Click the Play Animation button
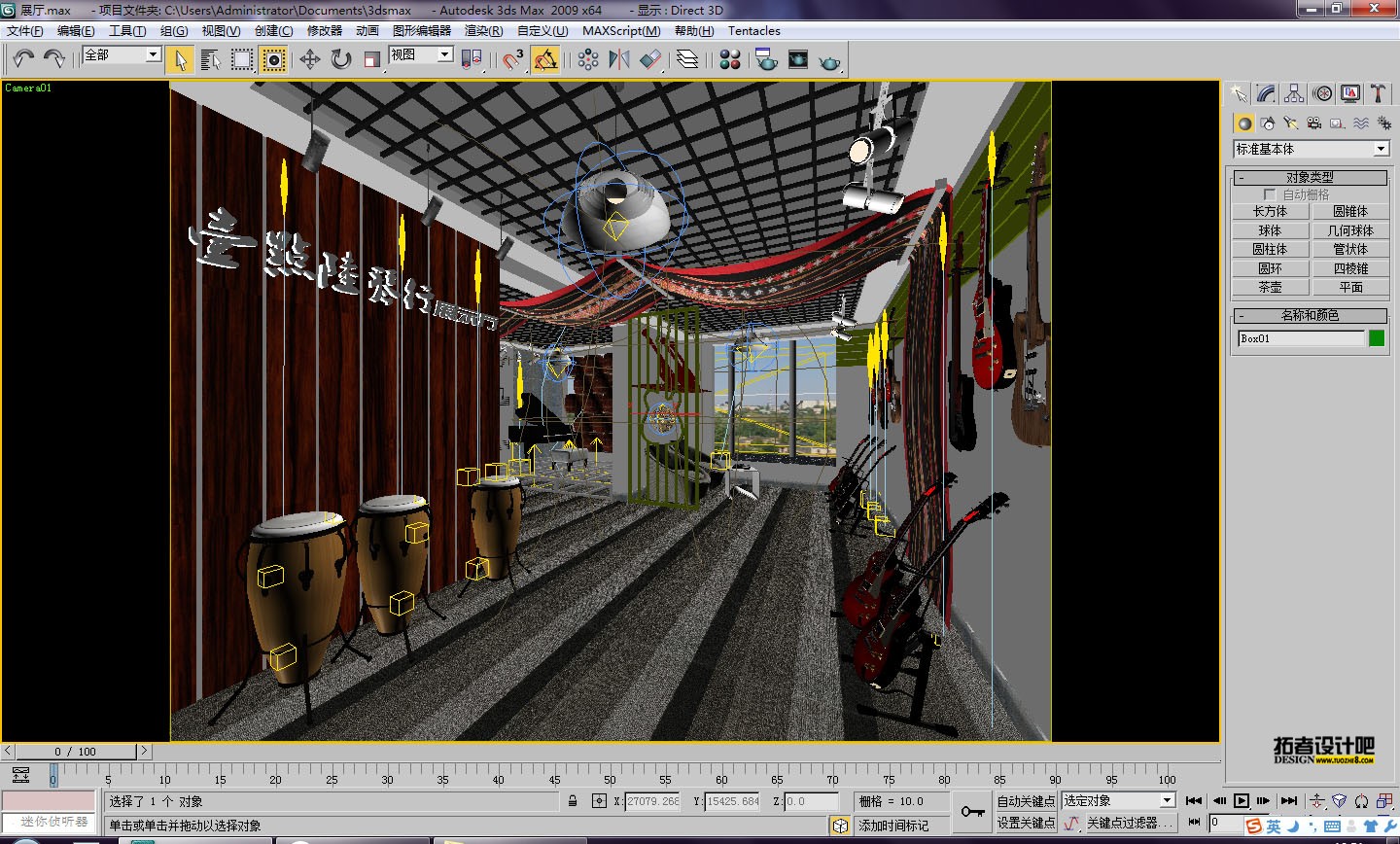The width and height of the screenshot is (1400, 844). click(x=1242, y=801)
